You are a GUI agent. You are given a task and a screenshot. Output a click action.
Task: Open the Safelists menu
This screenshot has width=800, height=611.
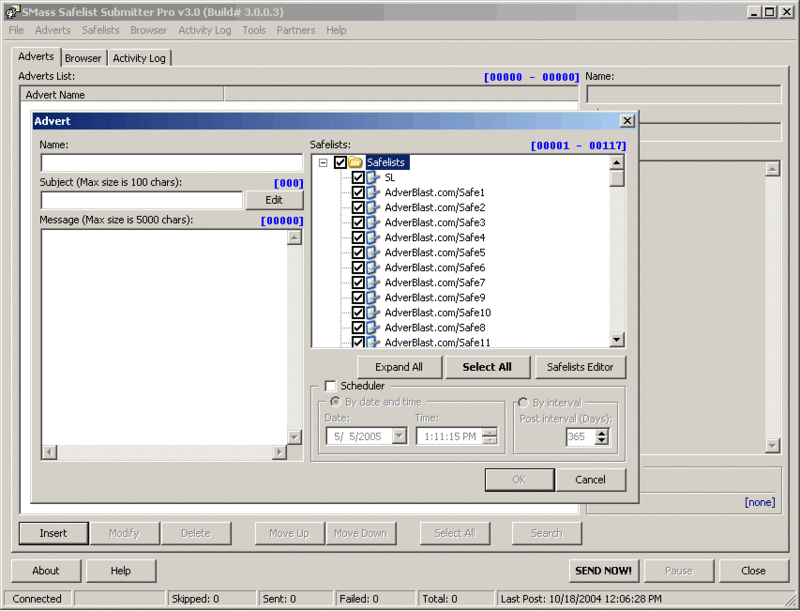(101, 30)
